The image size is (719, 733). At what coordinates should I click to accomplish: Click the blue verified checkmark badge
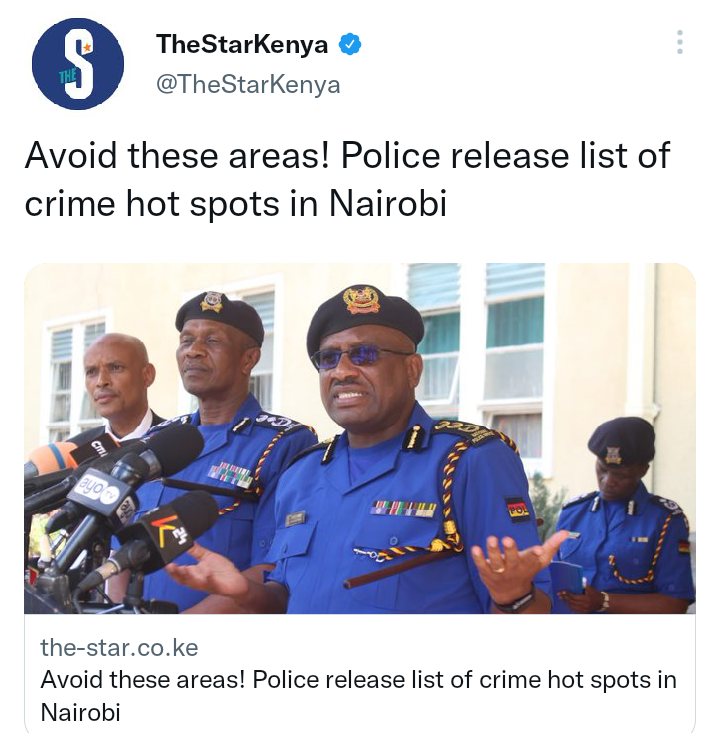(349, 44)
